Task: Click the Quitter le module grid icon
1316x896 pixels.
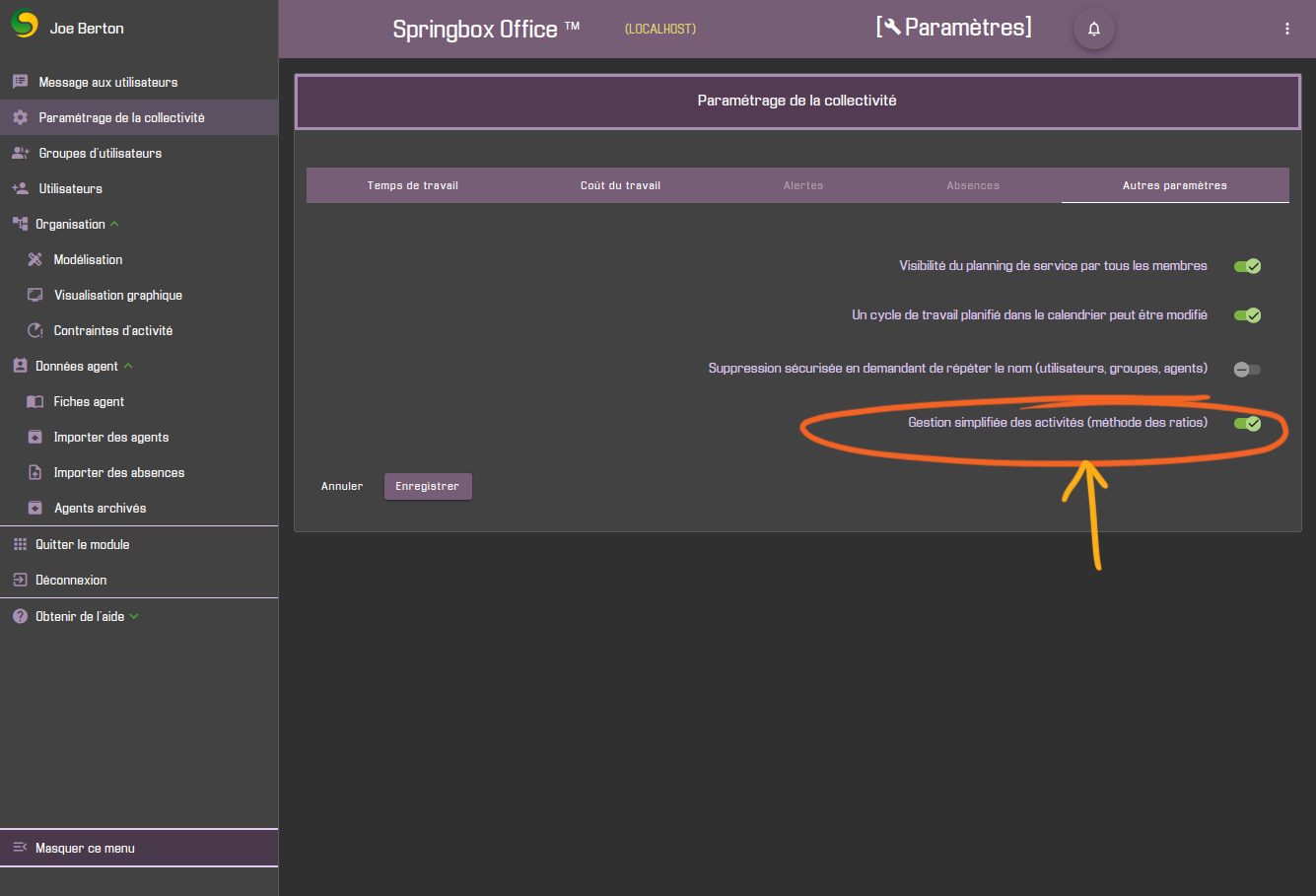Action: coord(20,544)
